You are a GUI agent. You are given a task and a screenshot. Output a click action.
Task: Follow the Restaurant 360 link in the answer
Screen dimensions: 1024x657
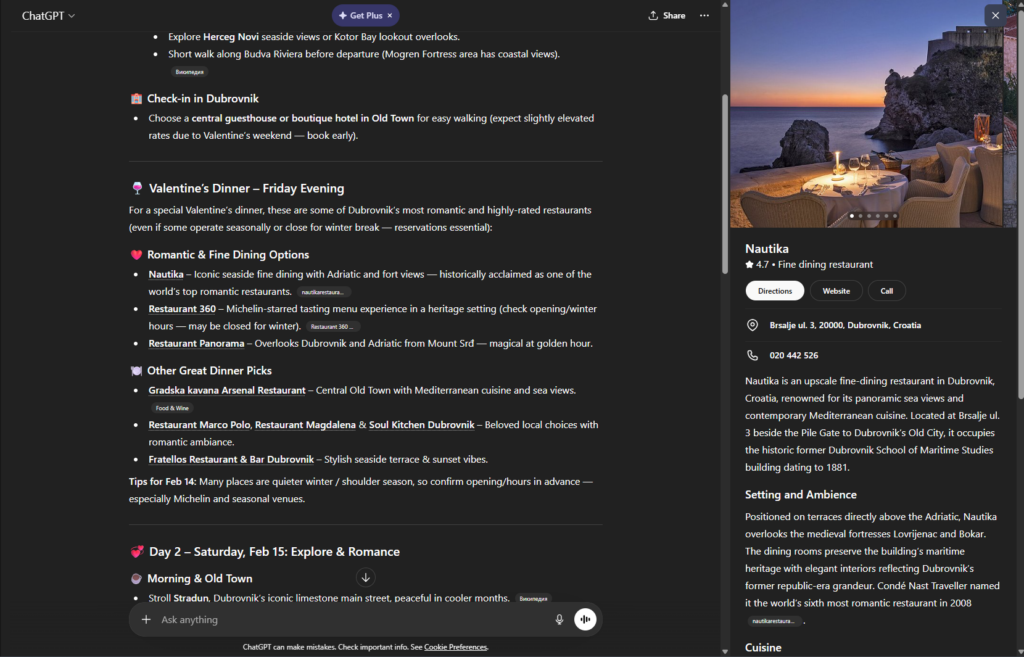(x=181, y=308)
